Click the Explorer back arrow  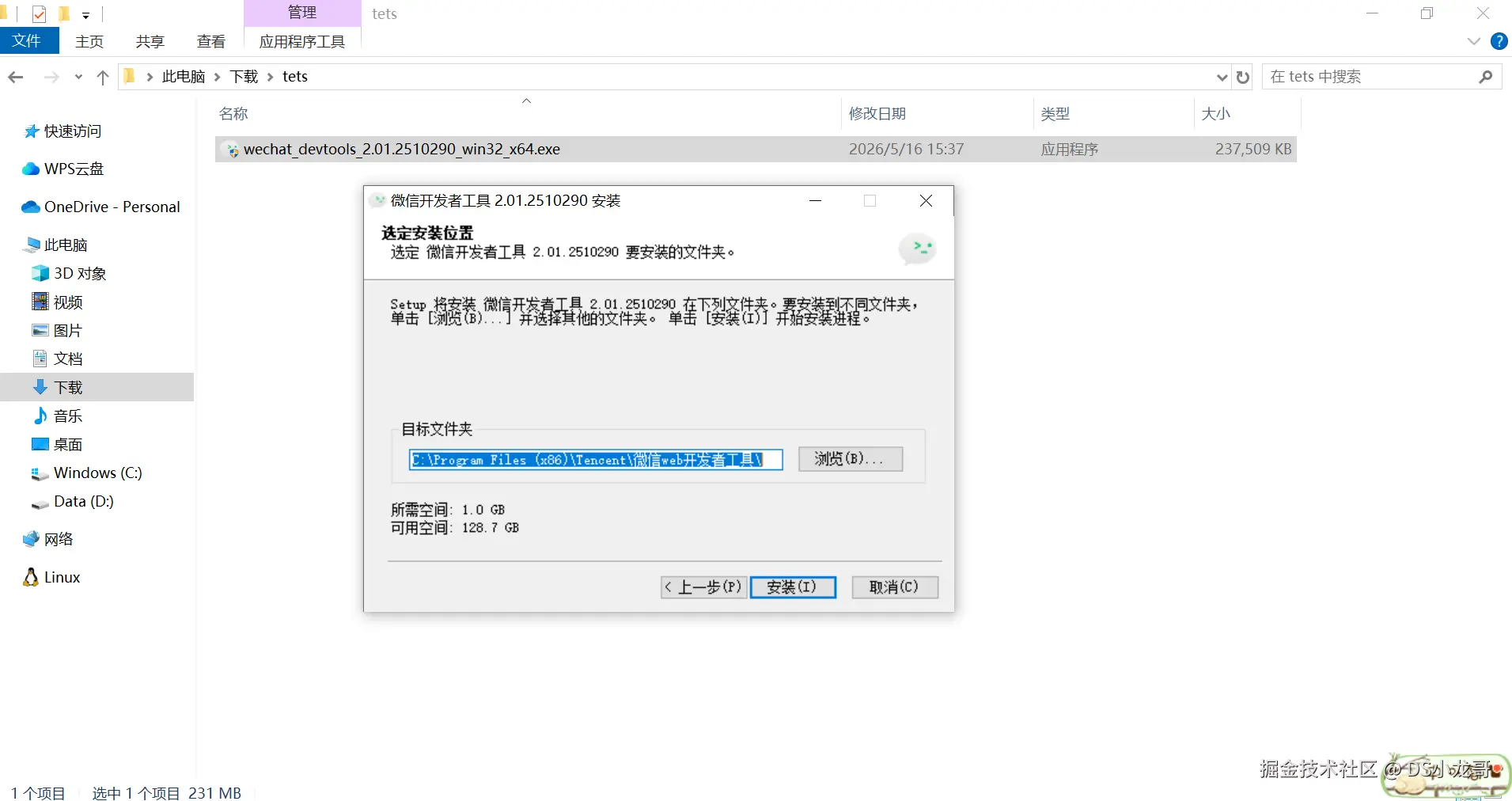click(16, 77)
